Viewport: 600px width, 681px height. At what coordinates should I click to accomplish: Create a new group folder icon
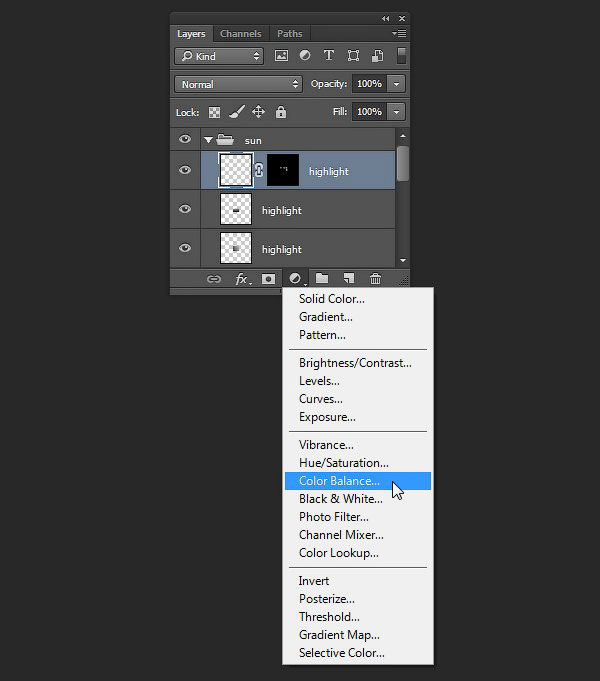322,278
